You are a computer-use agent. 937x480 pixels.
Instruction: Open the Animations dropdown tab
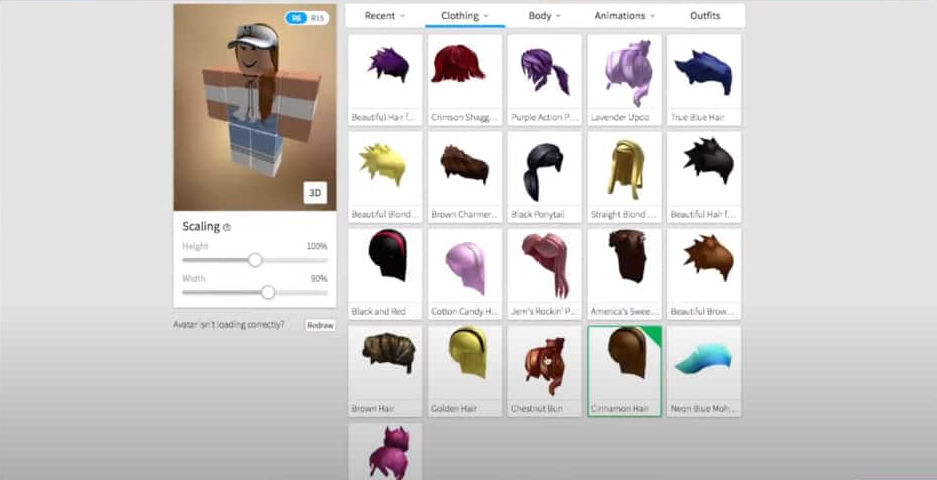(x=624, y=16)
